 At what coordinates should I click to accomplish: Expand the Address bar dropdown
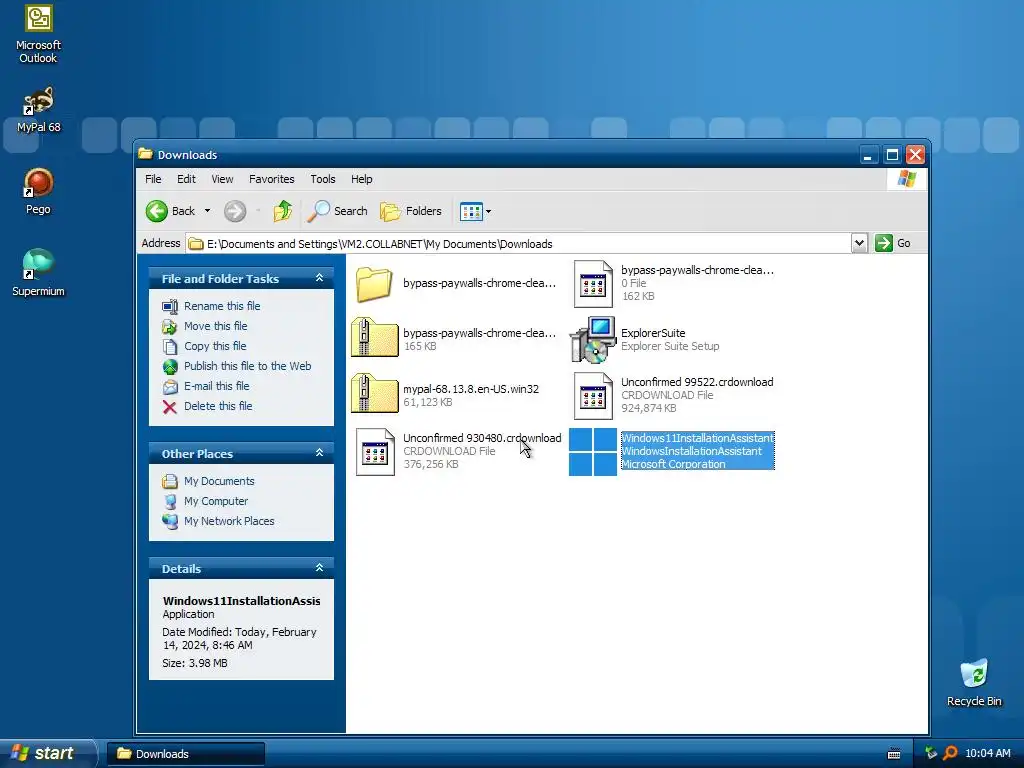click(x=859, y=243)
